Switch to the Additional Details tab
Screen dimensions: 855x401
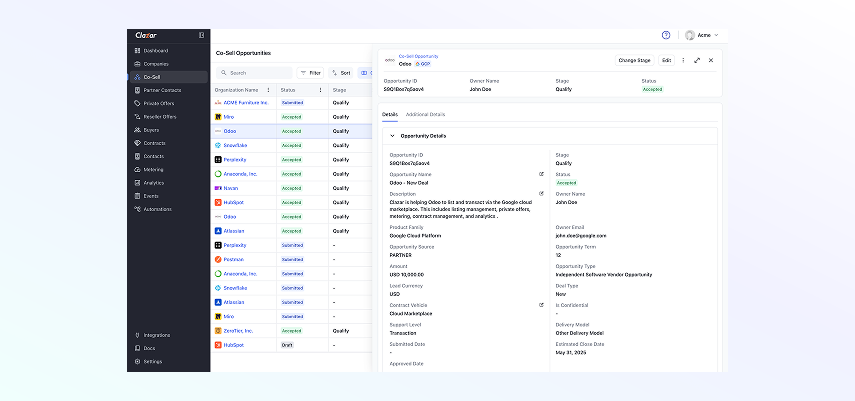[425, 115]
